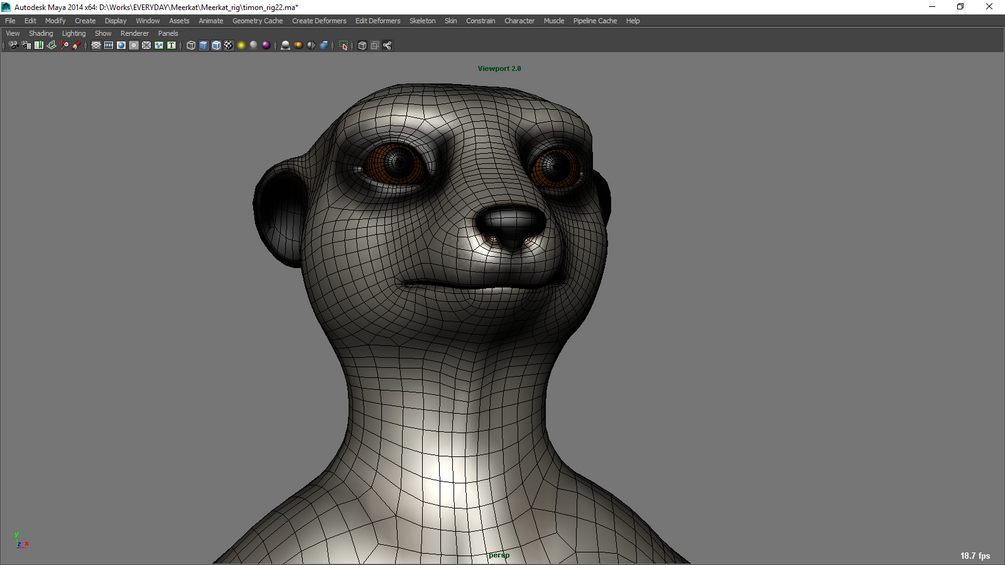Click the use all lights yellow sphere icon

242,45
